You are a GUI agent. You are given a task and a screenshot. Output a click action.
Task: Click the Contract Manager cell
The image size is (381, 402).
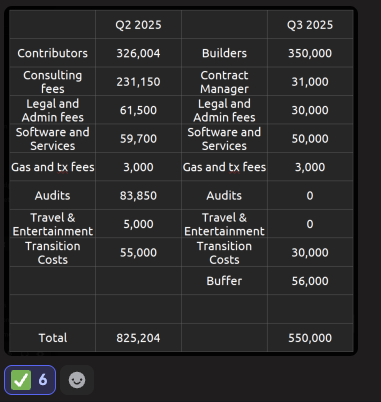(x=224, y=82)
